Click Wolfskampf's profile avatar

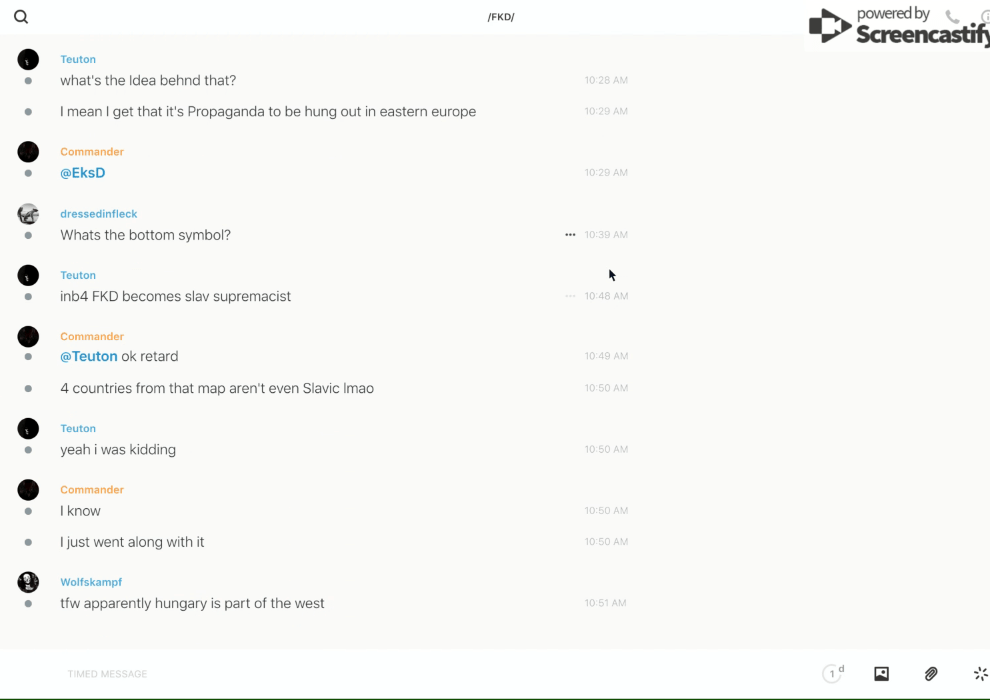[28, 582]
